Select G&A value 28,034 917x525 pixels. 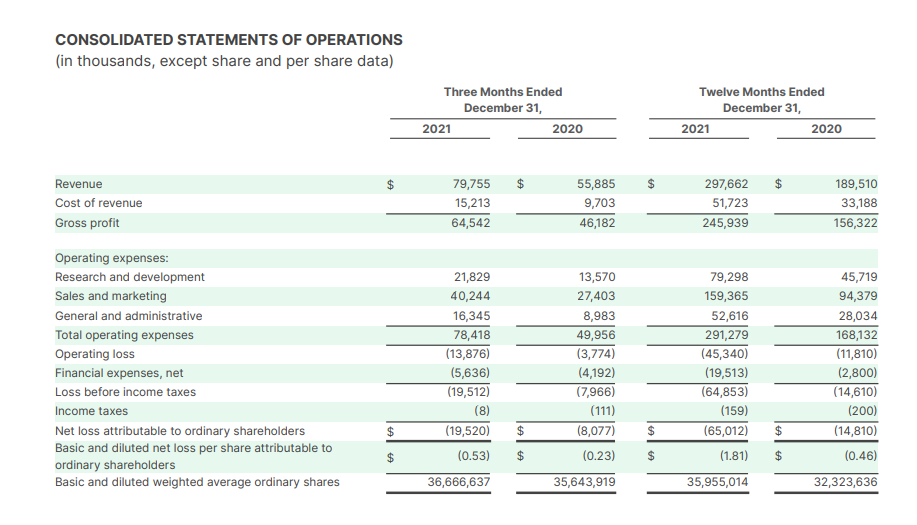coord(858,316)
